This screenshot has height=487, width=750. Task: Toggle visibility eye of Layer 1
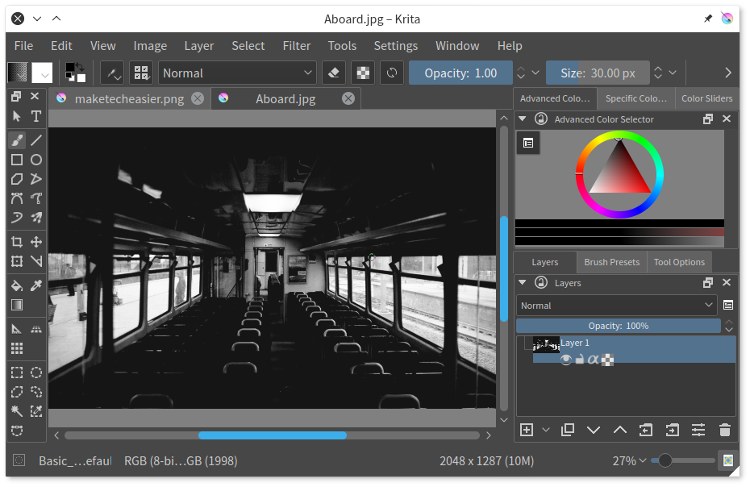[x=566, y=359]
